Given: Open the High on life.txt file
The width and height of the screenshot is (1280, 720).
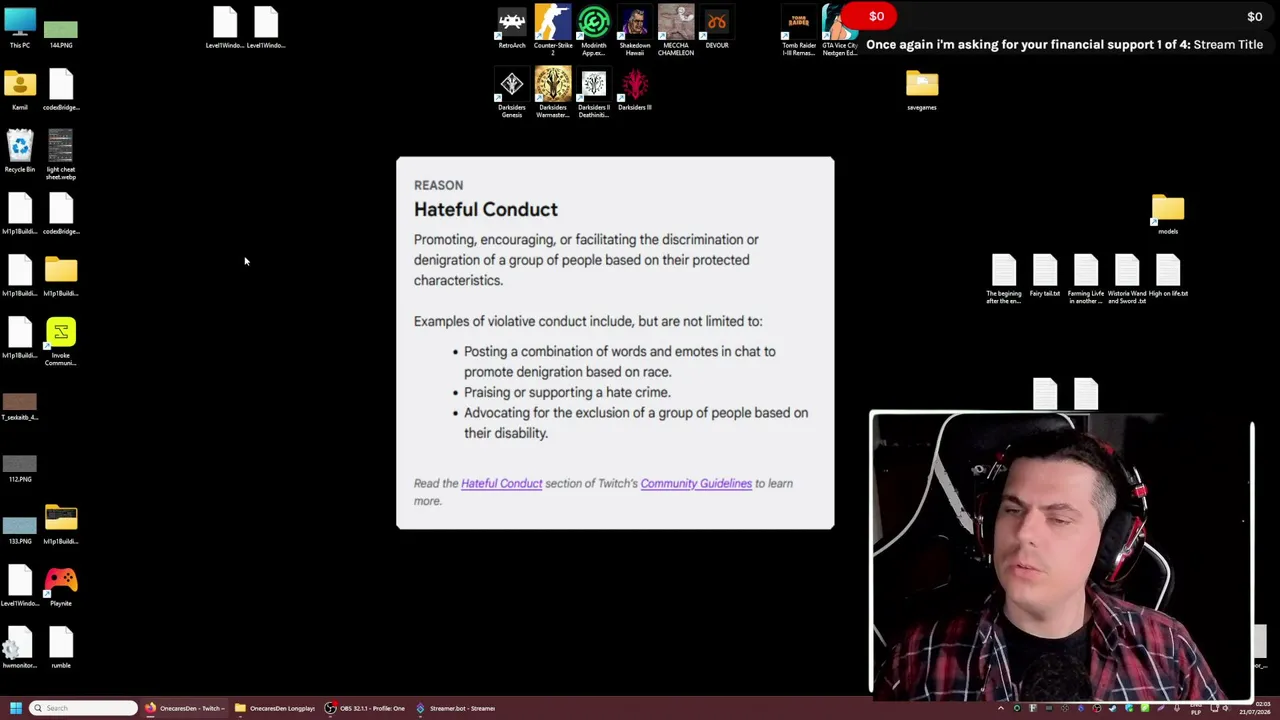Looking at the screenshot, I should [x=1168, y=275].
